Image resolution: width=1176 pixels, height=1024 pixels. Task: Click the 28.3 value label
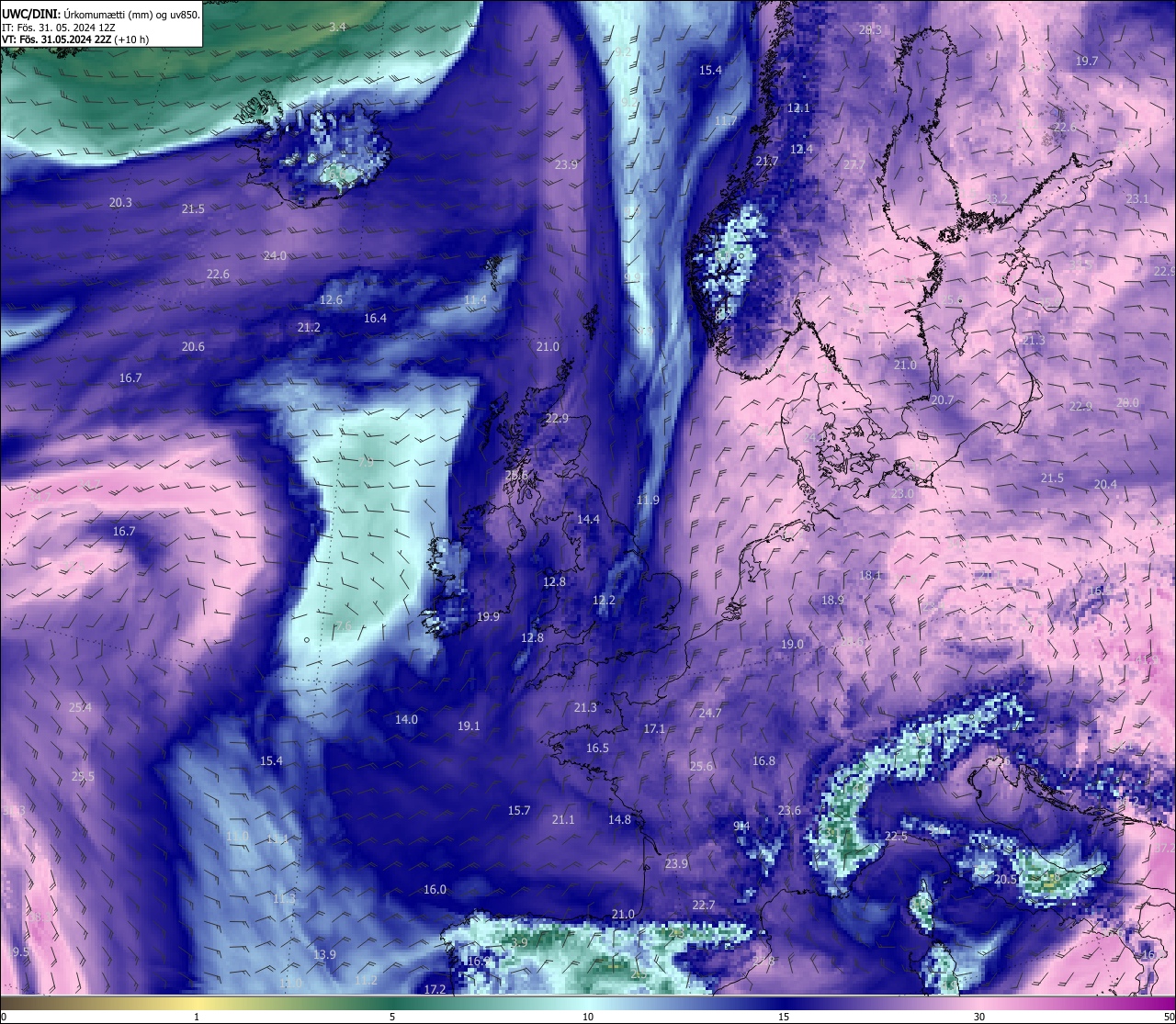pos(870,30)
